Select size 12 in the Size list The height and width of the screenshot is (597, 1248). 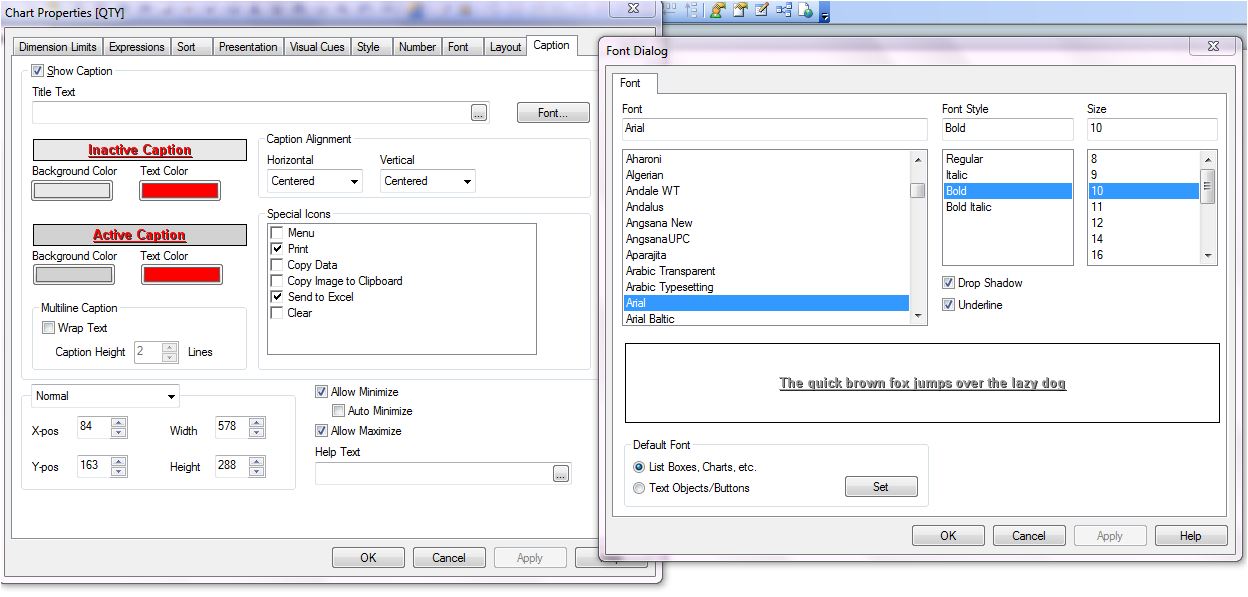tap(1144, 223)
